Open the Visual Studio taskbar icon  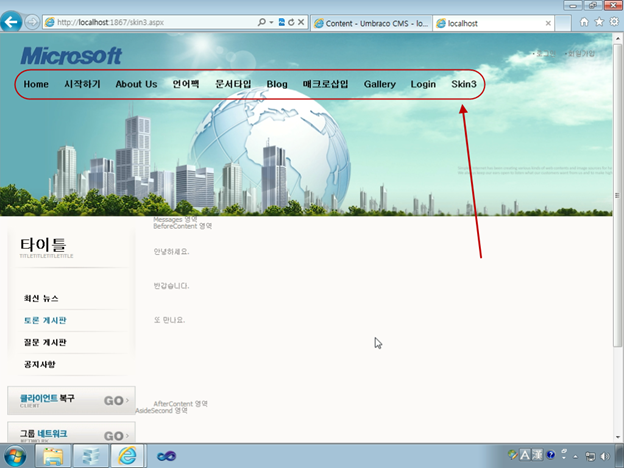click(166, 456)
